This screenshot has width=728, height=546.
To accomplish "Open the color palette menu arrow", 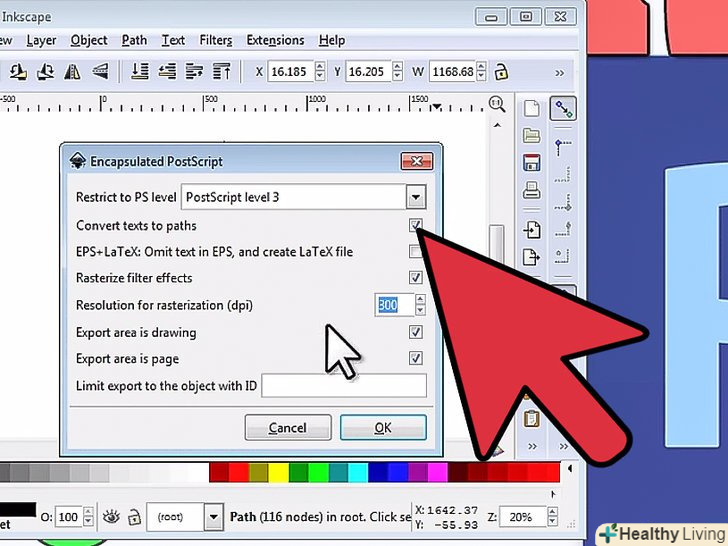I will [x=570, y=469].
